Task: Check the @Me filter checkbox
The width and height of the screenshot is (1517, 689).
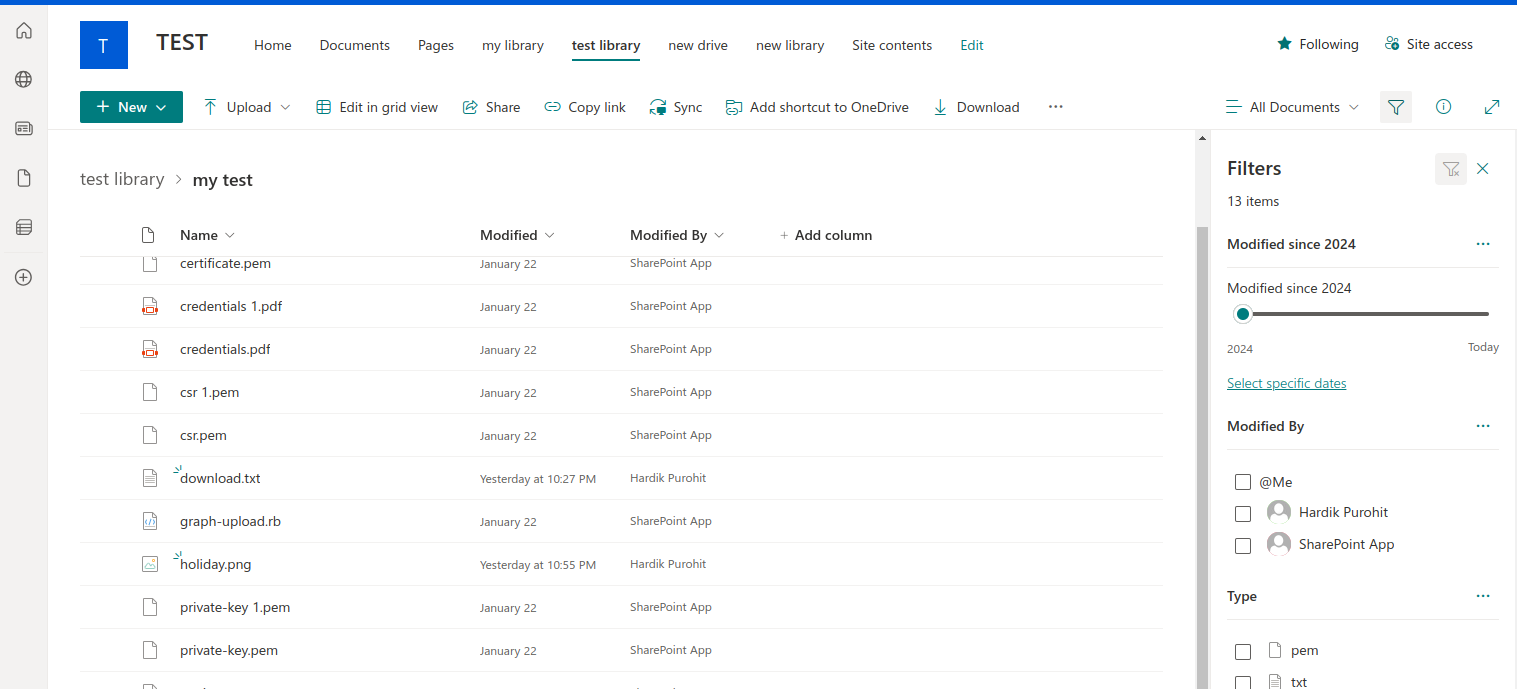Action: tap(1243, 481)
